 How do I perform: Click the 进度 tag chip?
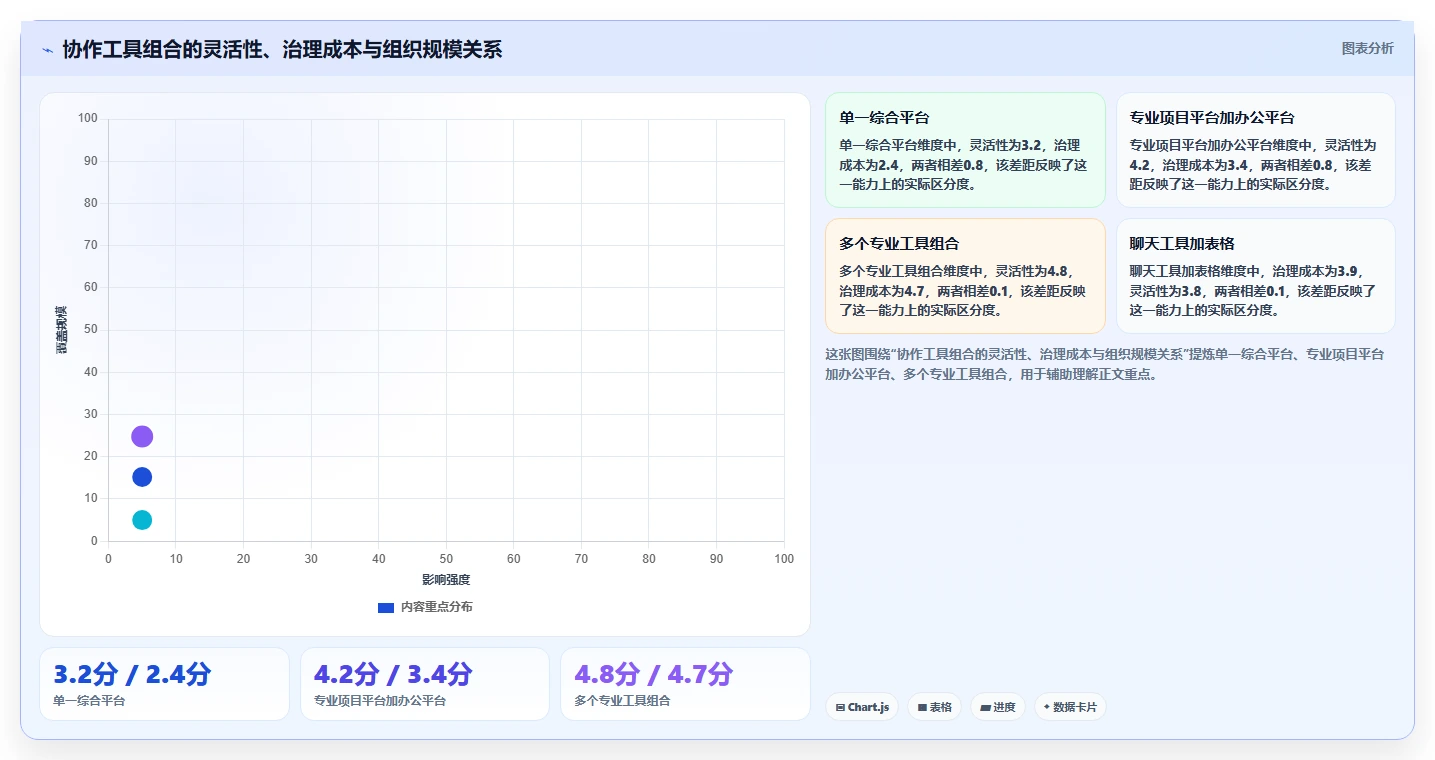point(998,707)
